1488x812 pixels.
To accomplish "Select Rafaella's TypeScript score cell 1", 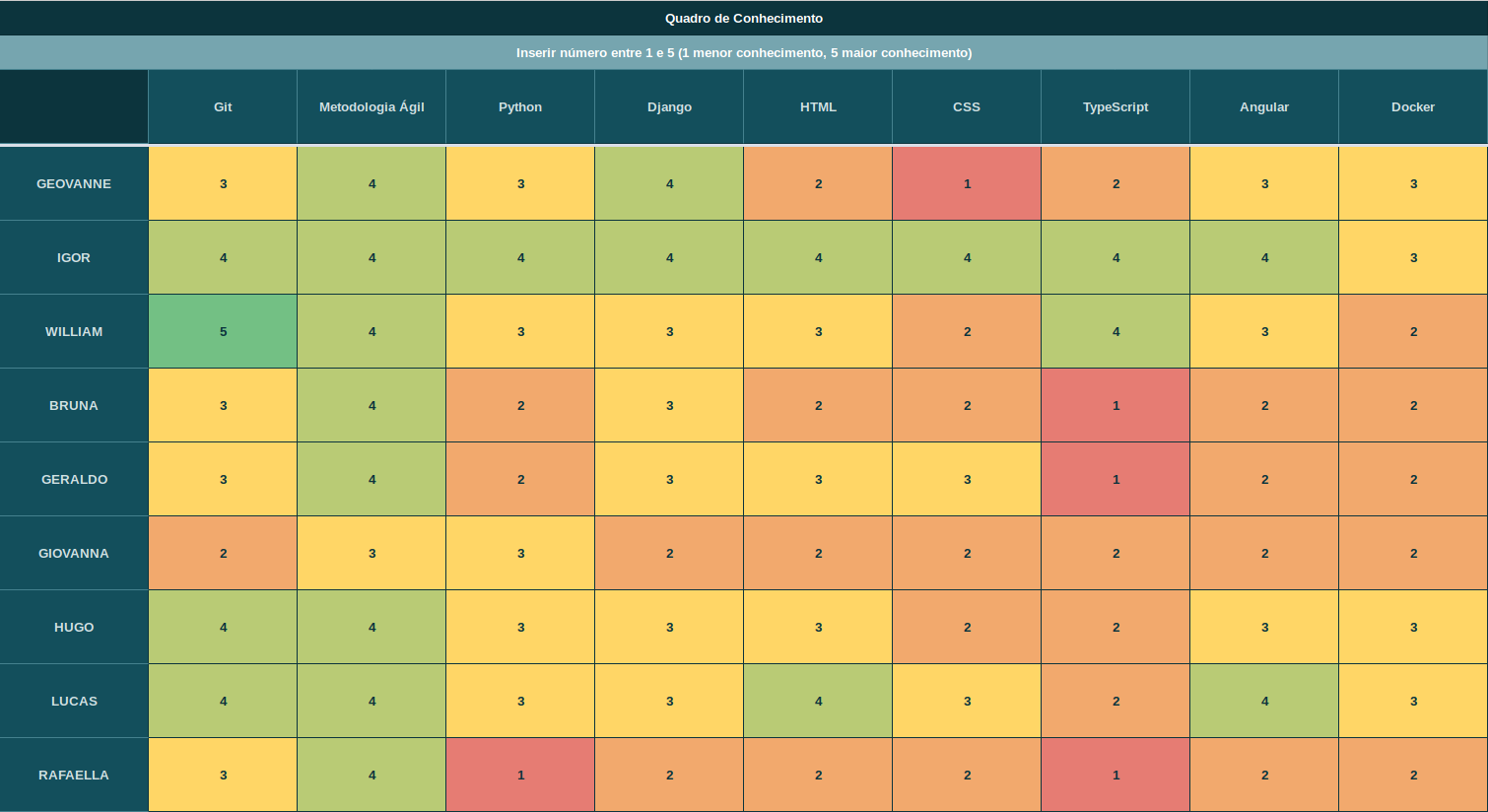I will tap(1116, 775).
